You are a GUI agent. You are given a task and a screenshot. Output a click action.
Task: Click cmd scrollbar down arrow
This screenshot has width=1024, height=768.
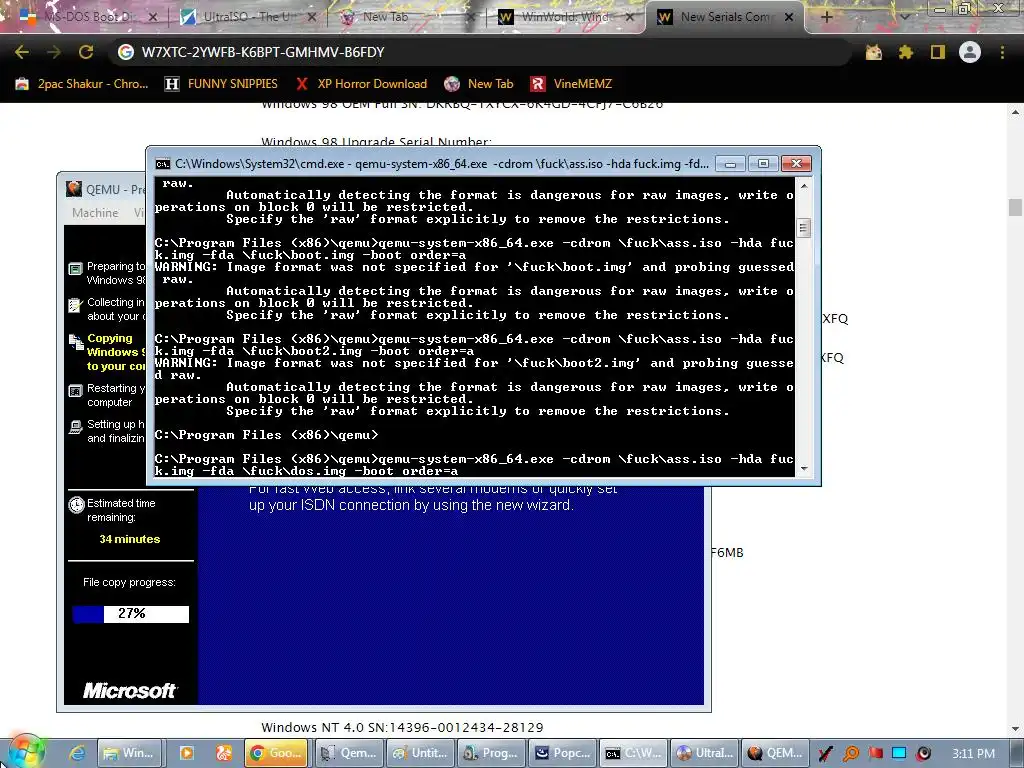[x=804, y=468]
